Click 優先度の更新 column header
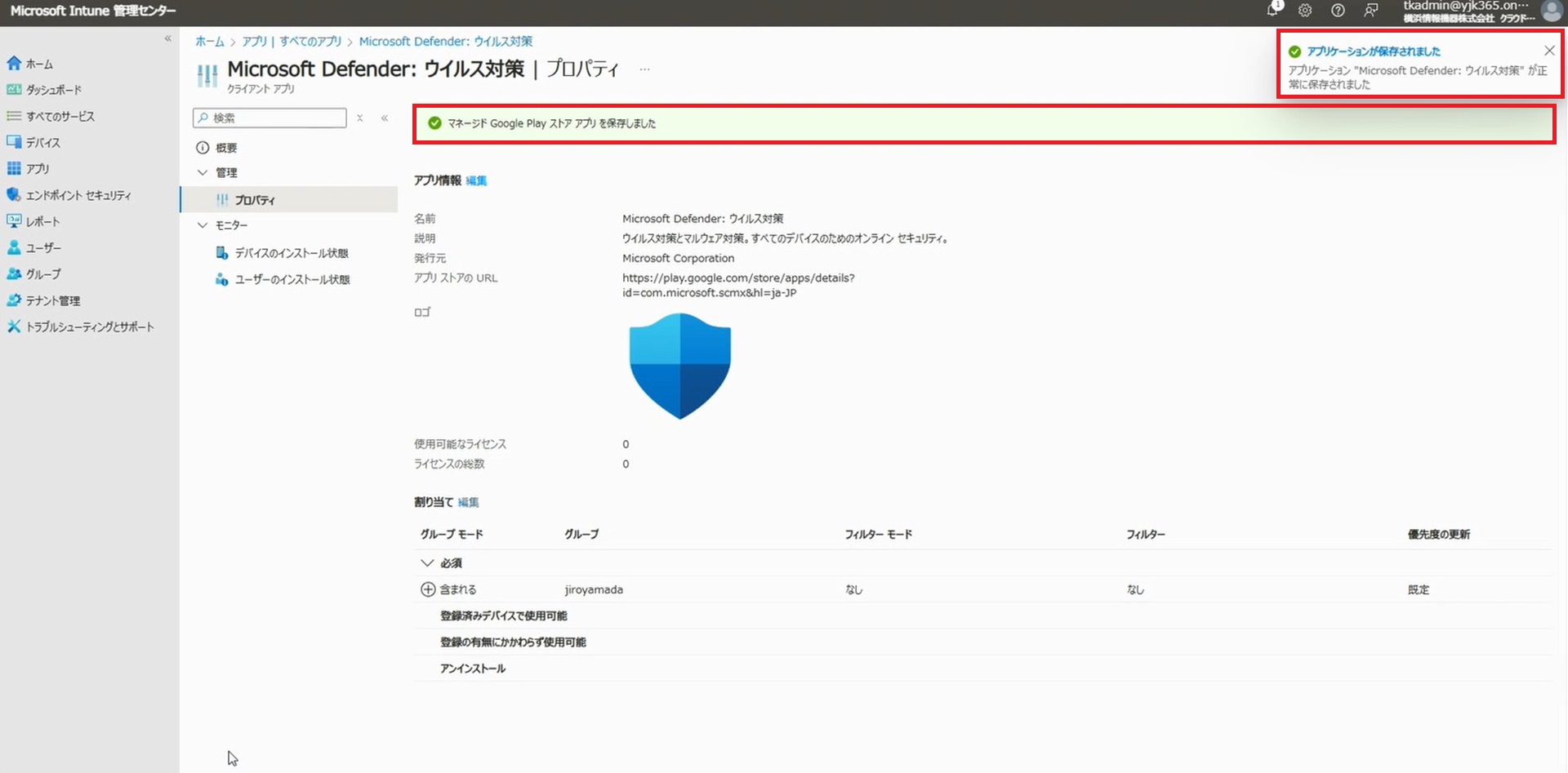 click(x=1439, y=534)
